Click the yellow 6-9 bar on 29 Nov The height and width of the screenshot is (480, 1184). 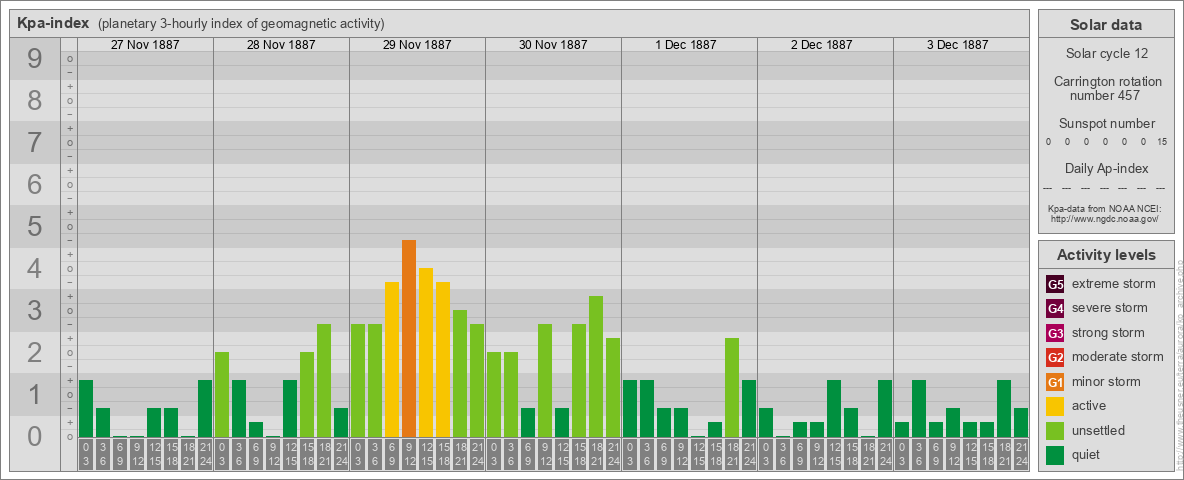(392, 359)
